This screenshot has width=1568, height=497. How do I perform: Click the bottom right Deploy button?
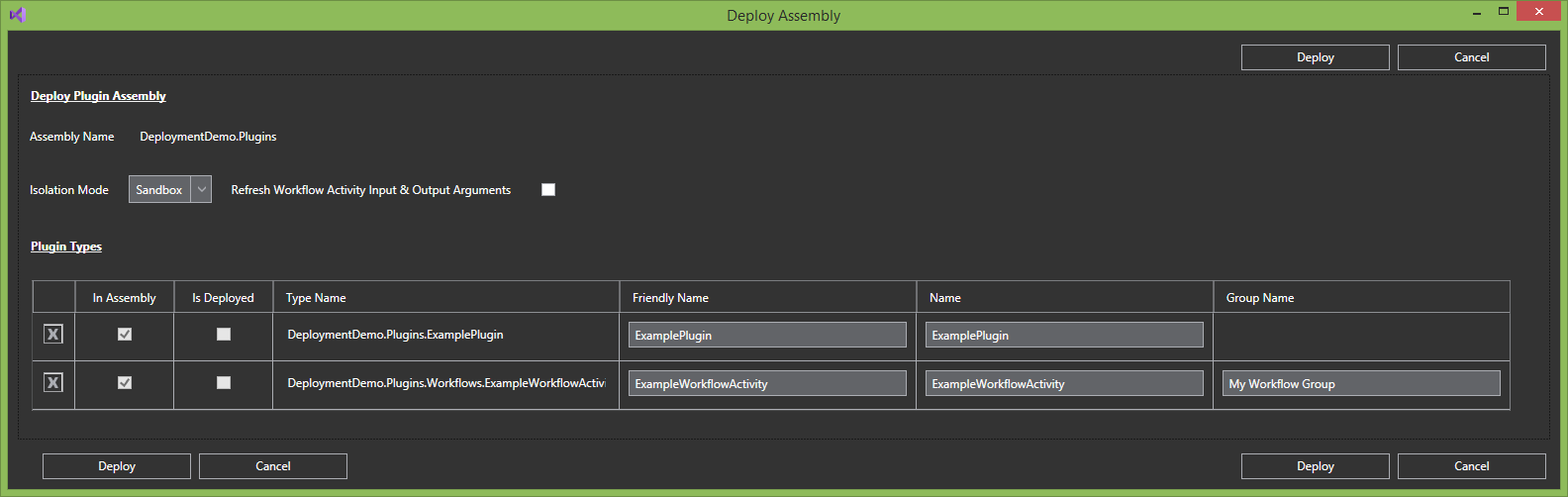click(1315, 466)
